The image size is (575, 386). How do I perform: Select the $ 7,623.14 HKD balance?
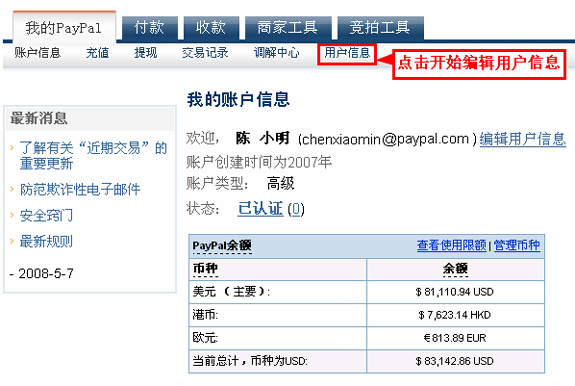click(x=455, y=315)
